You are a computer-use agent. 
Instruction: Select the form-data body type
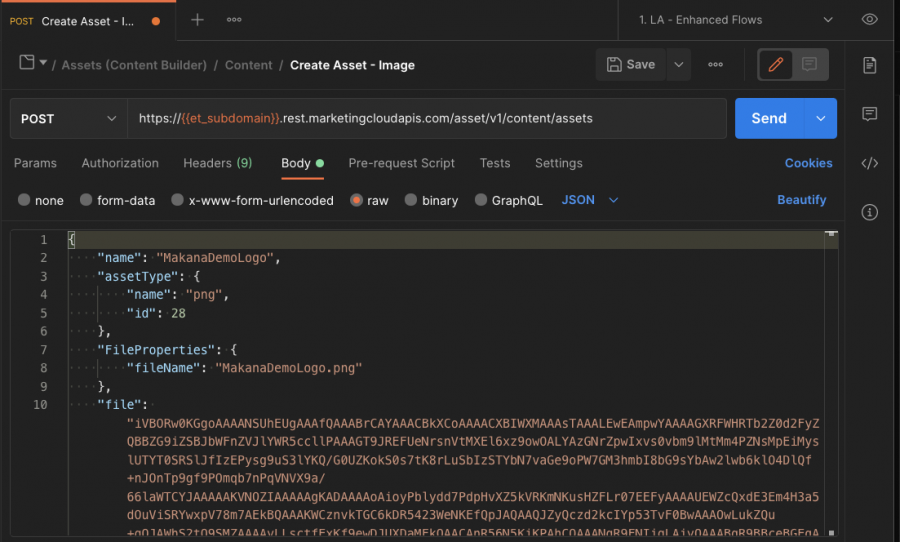[118, 200]
